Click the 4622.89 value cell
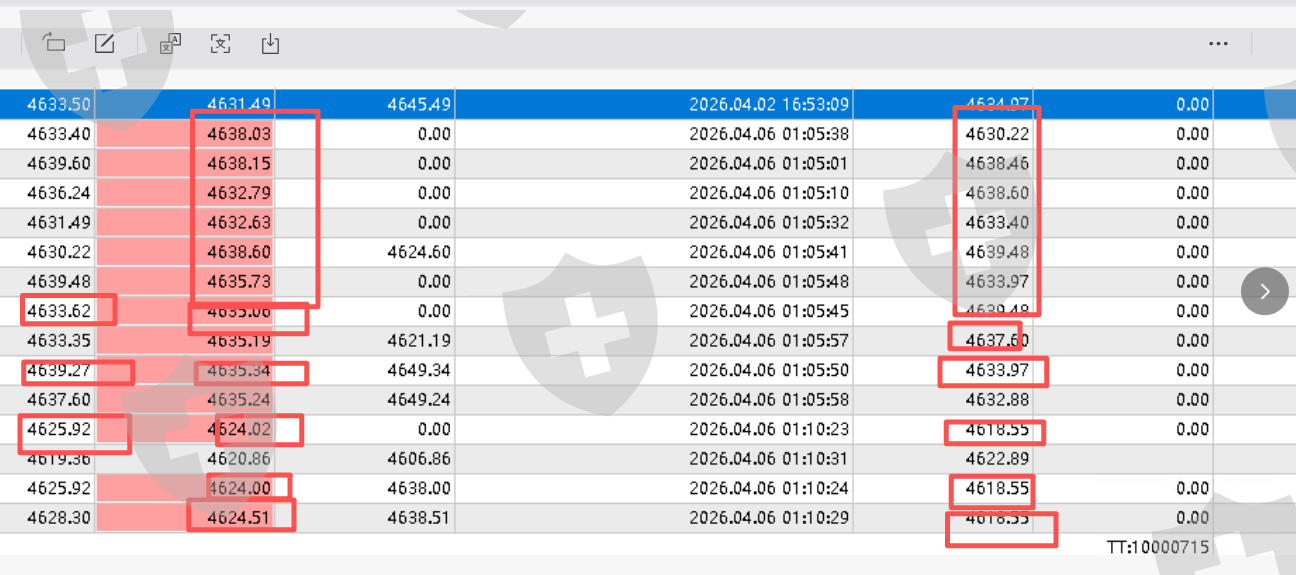The image size is (1296, 575). pyautogui.click(x=997, y=459)
